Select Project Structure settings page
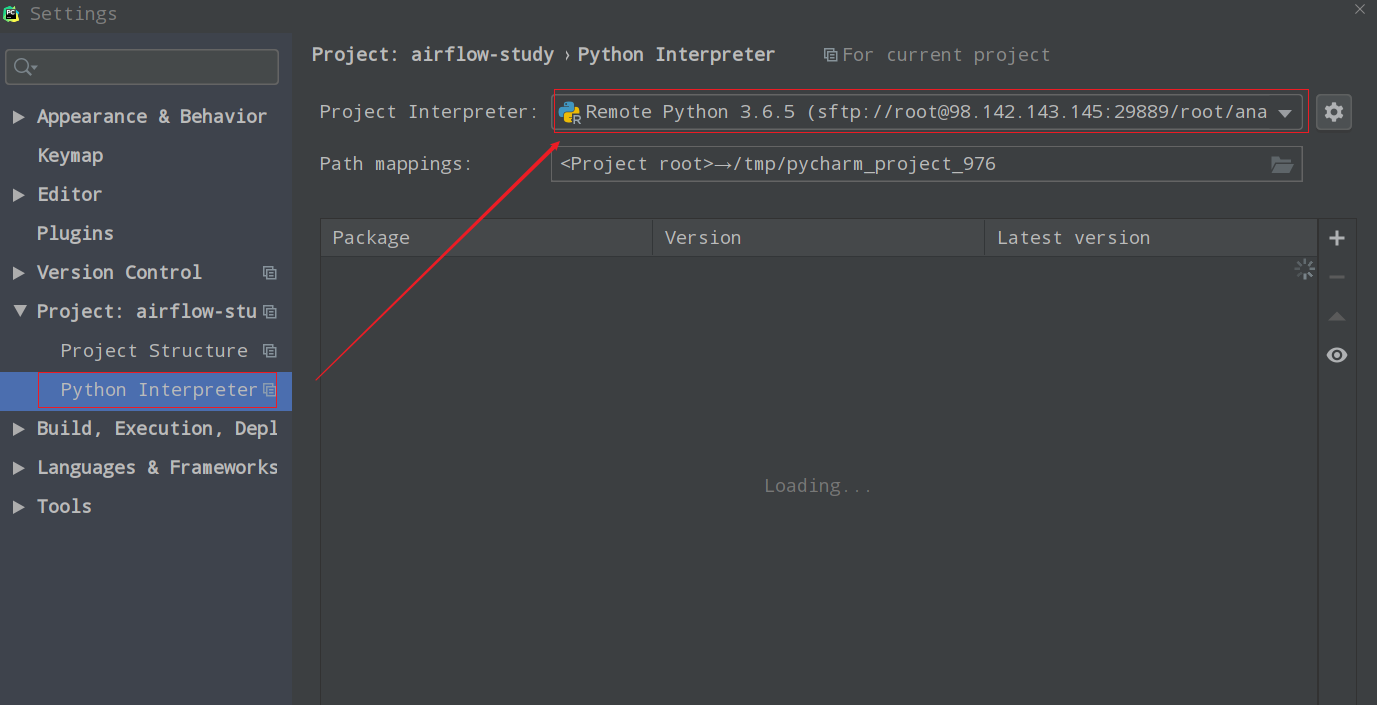Screen dimensions: 1377x705 tap(154, 351)
